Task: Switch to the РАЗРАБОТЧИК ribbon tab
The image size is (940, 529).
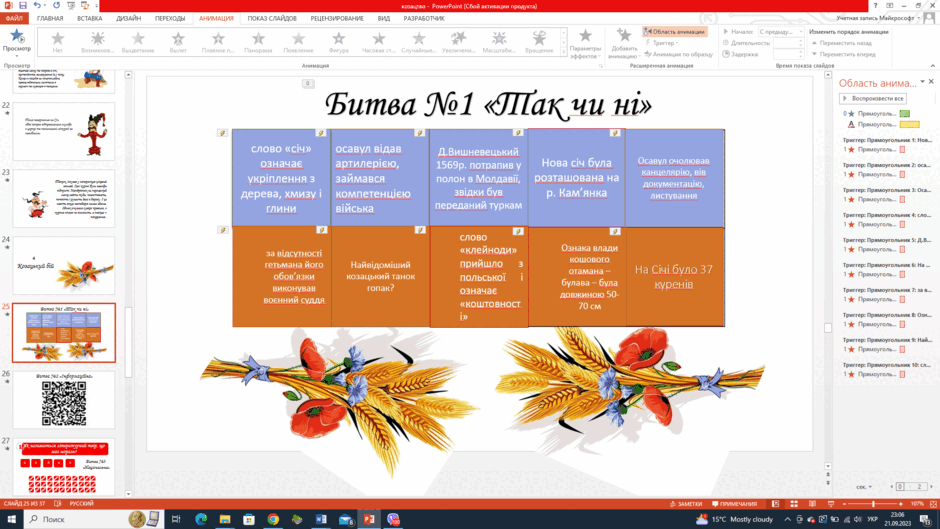Action: coord(424,19)
